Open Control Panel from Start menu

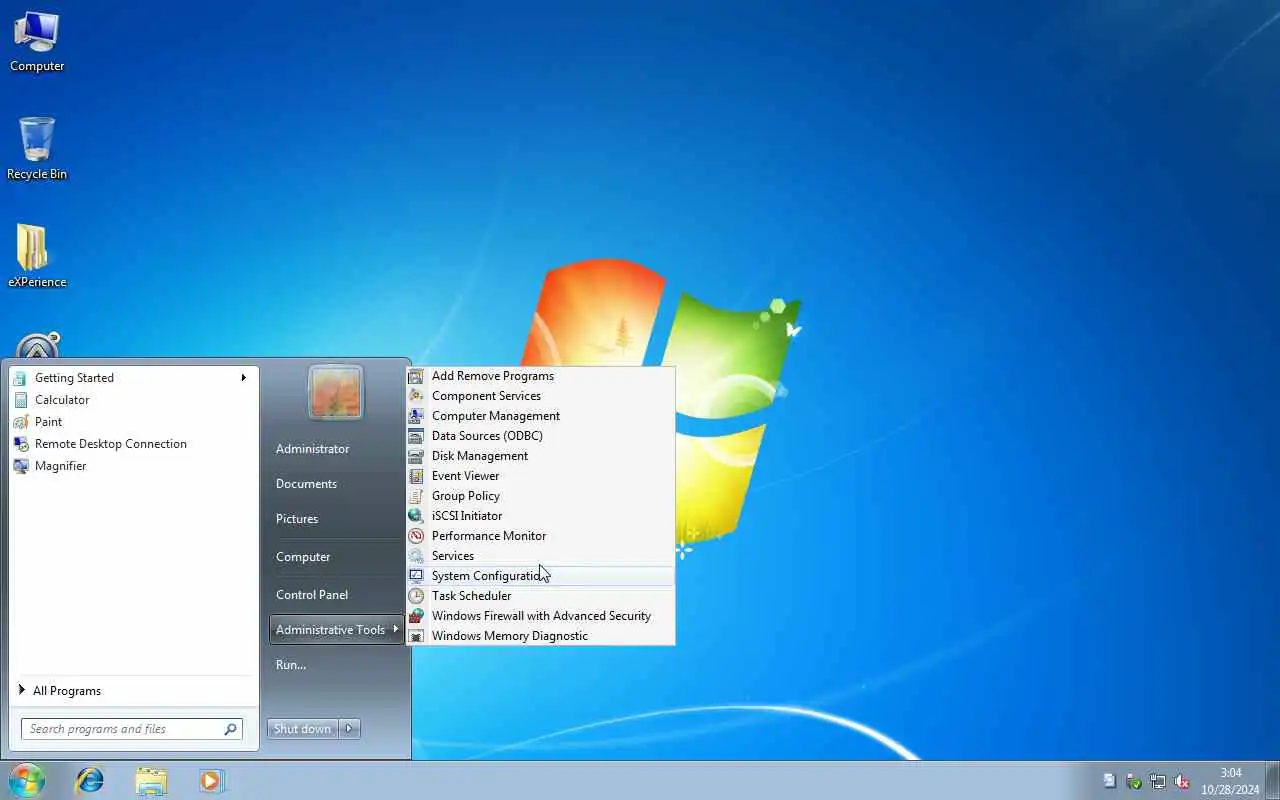tap(312, 595)
